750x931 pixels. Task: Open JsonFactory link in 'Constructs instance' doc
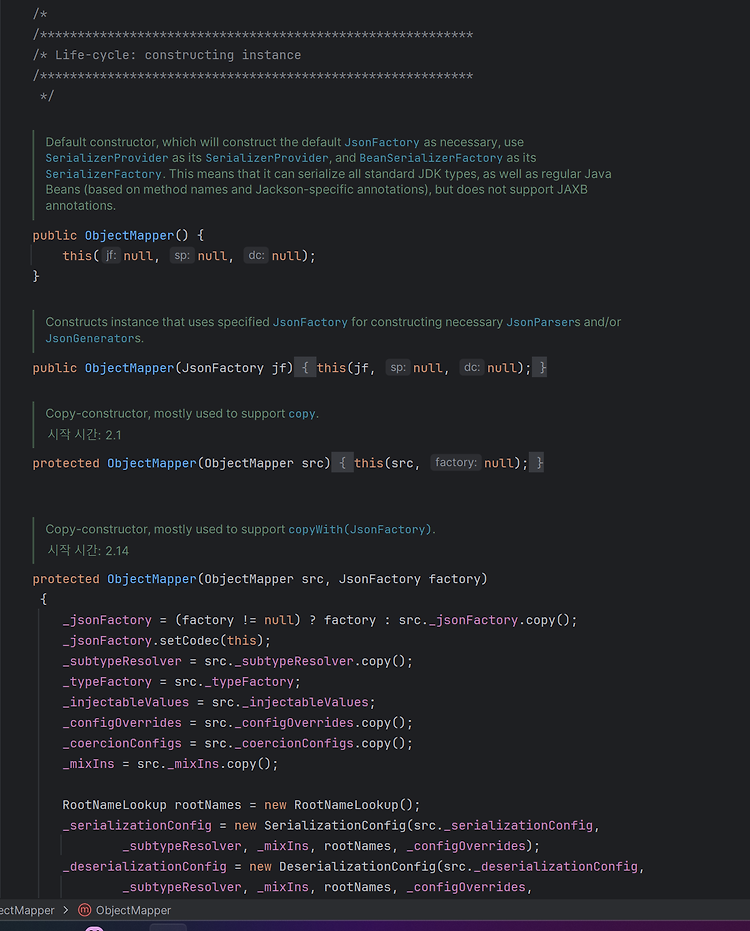[310, 322]
